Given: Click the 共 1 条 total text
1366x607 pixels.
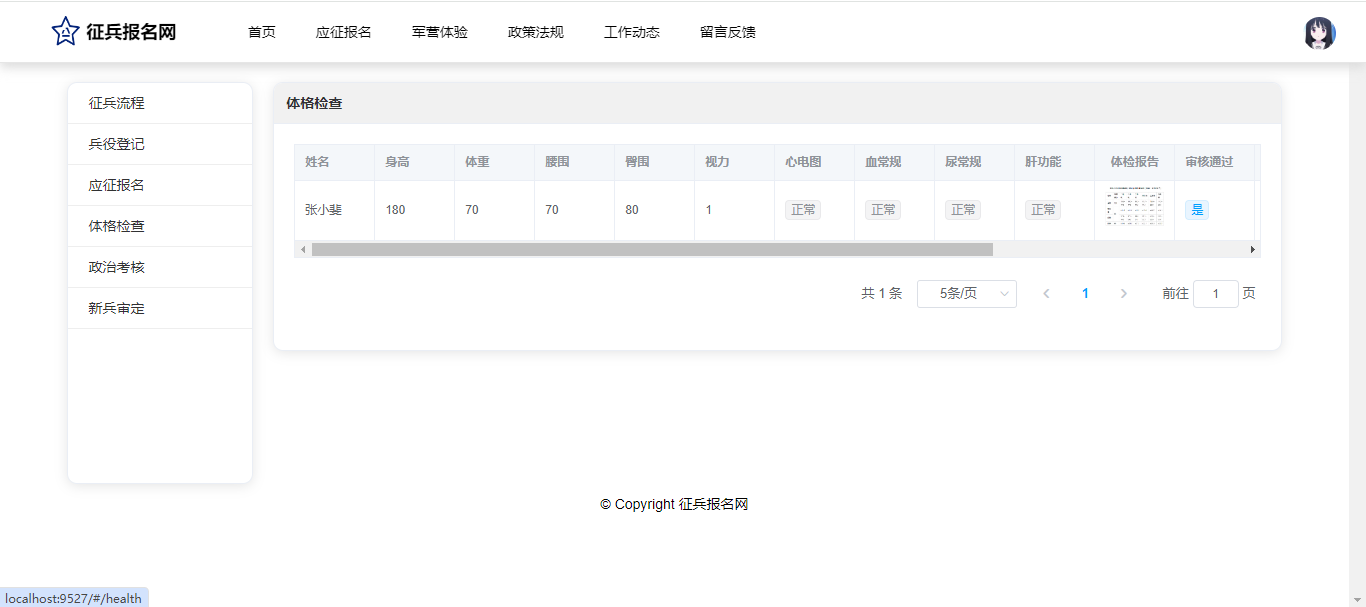Looking at the screenshot, I should 881,294.
